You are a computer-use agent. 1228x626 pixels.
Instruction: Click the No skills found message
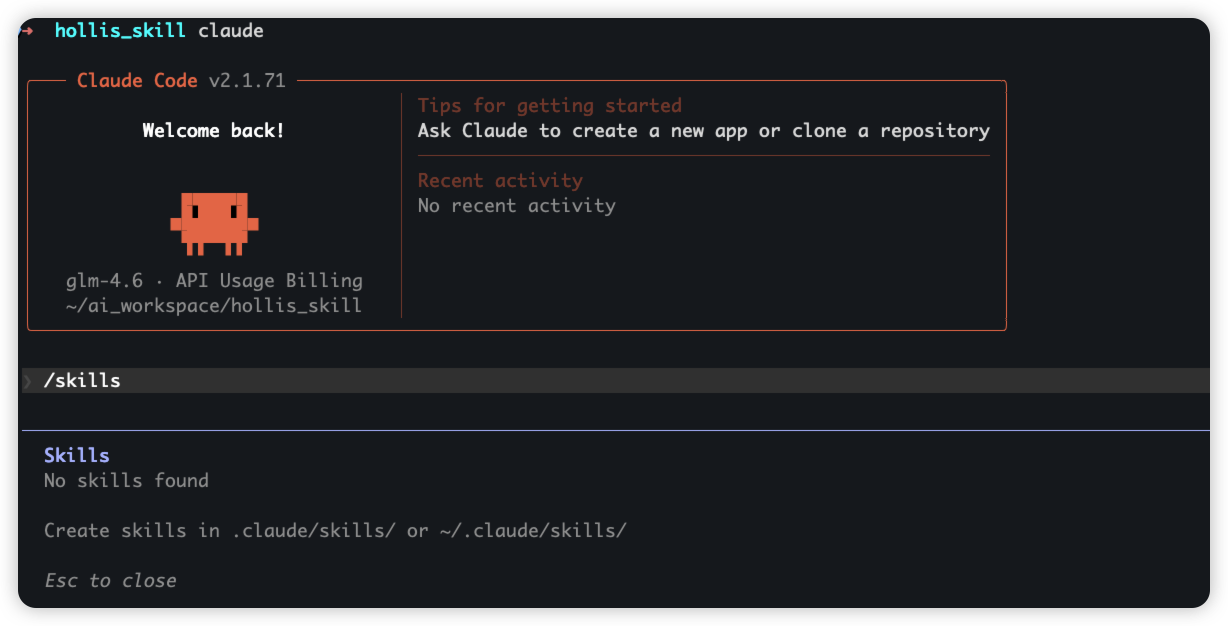click(x=126, y=481)
